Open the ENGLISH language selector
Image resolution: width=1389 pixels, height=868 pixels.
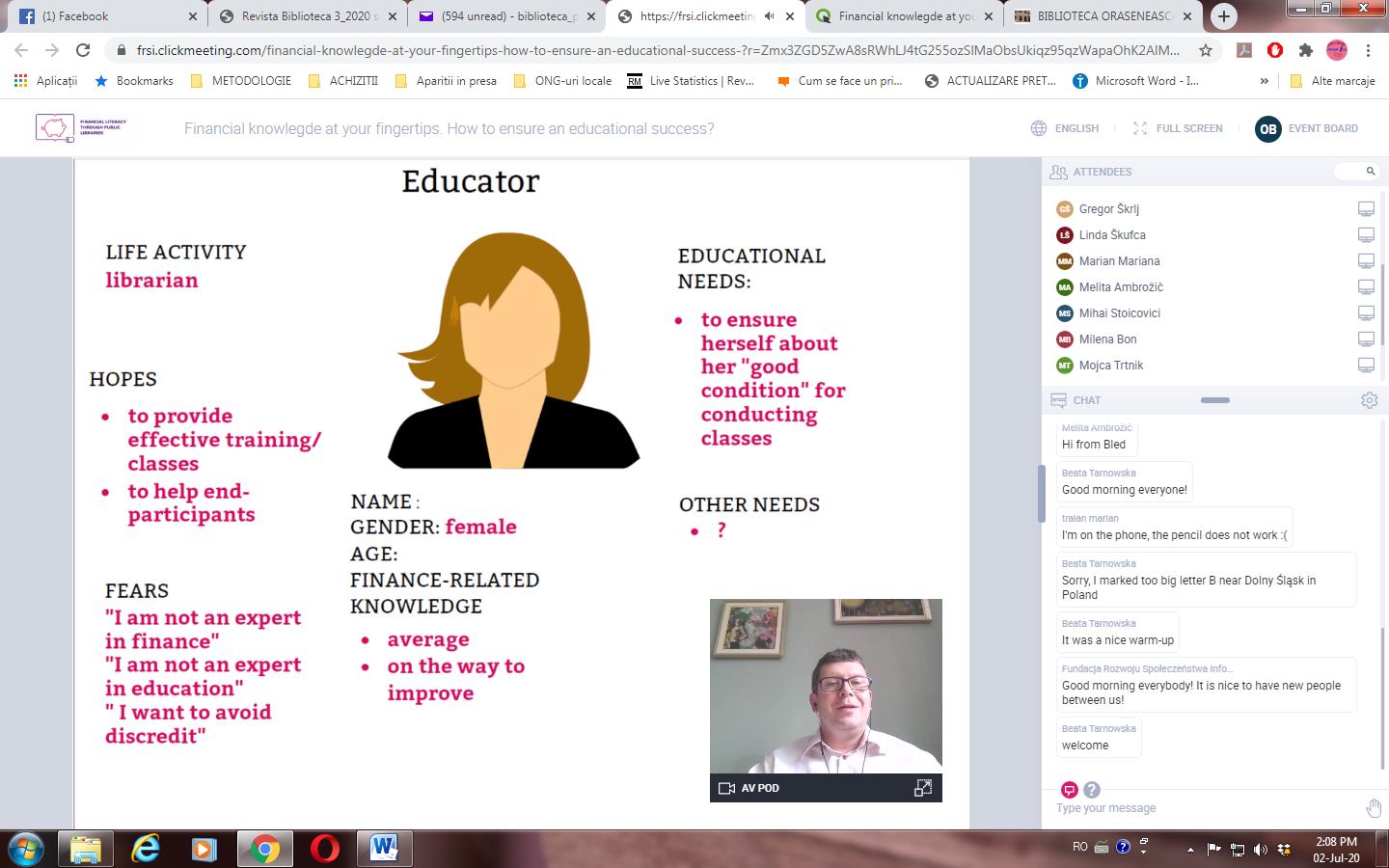point(1065,128)
